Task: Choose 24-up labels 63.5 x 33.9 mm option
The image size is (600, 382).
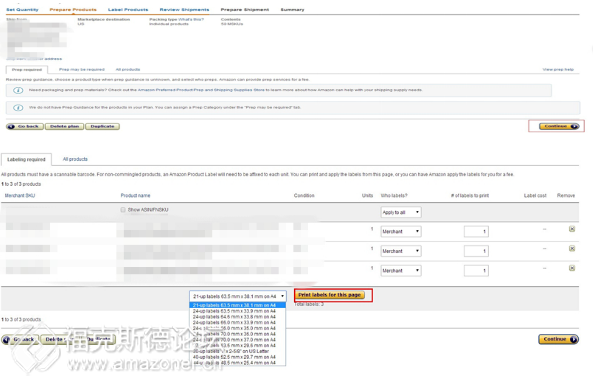Action: (x=238, y=311)
